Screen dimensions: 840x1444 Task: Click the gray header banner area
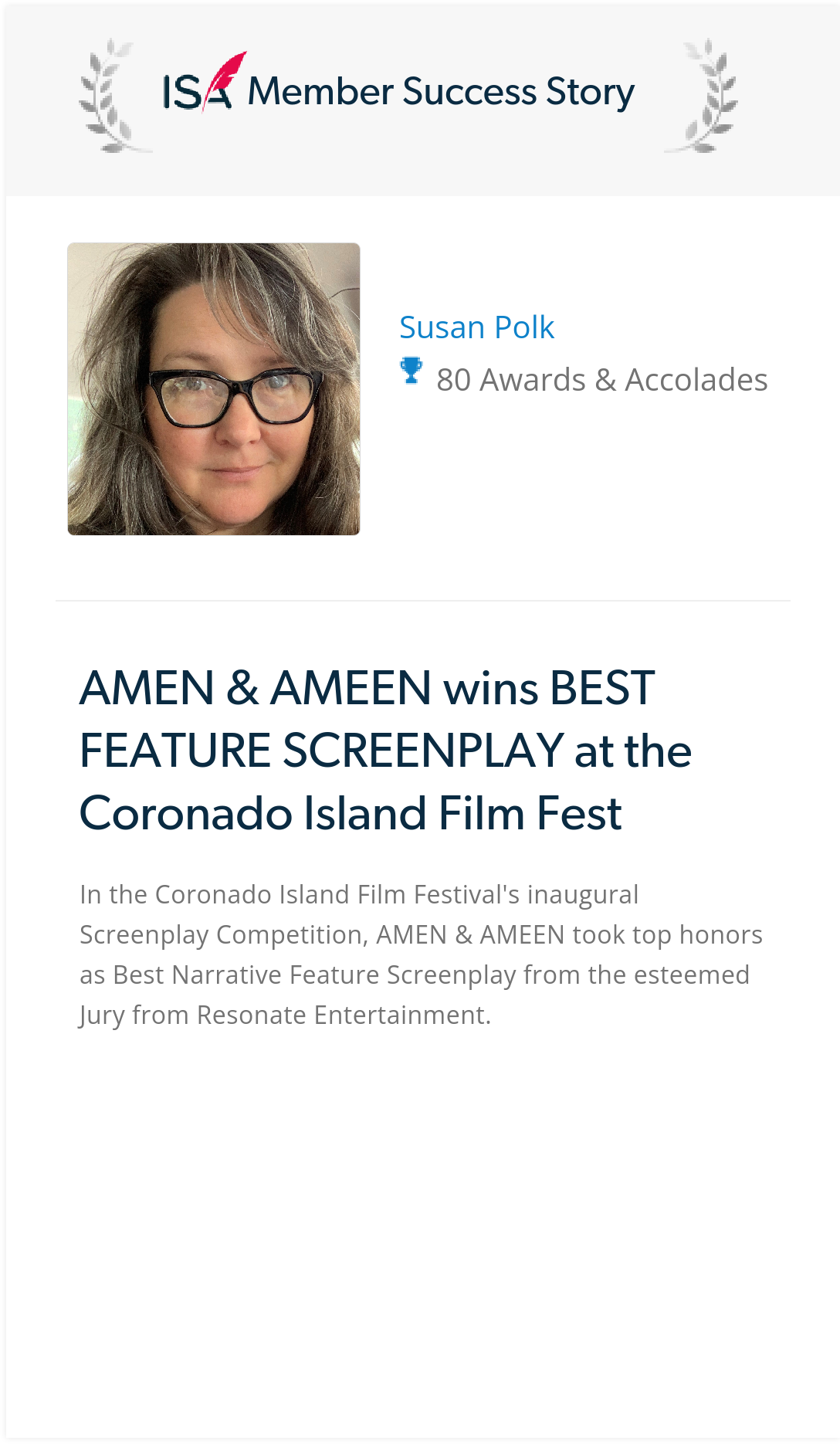pyautogui.click(x=422, y=100)
